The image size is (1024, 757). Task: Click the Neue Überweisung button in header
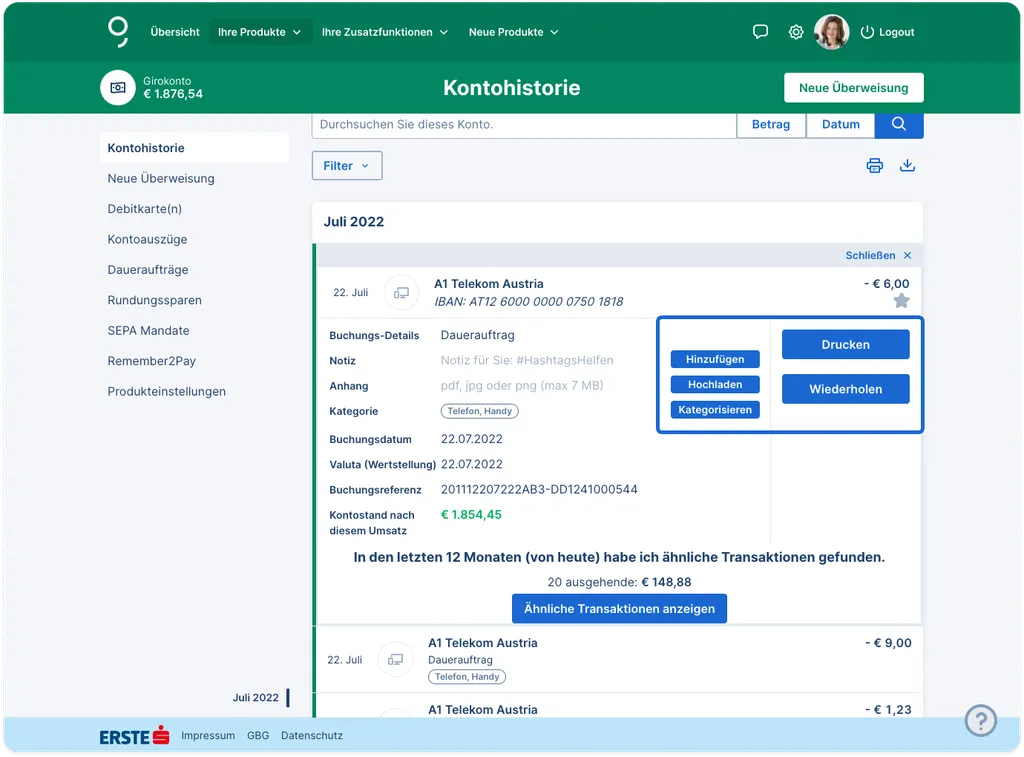click(x=854, y=88)
